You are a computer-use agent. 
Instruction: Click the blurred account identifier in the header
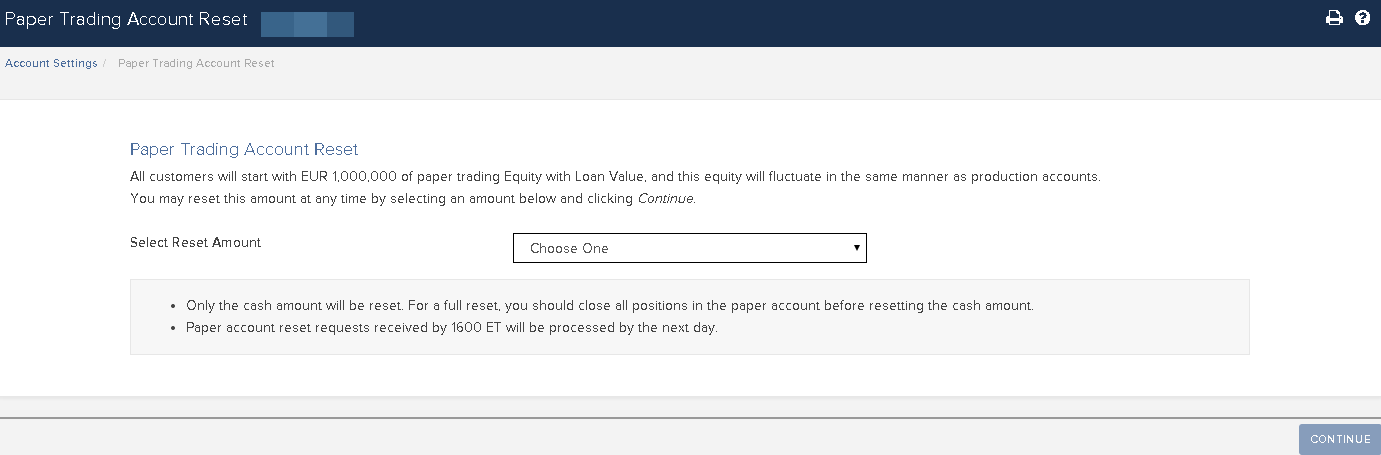click(307, 24)
